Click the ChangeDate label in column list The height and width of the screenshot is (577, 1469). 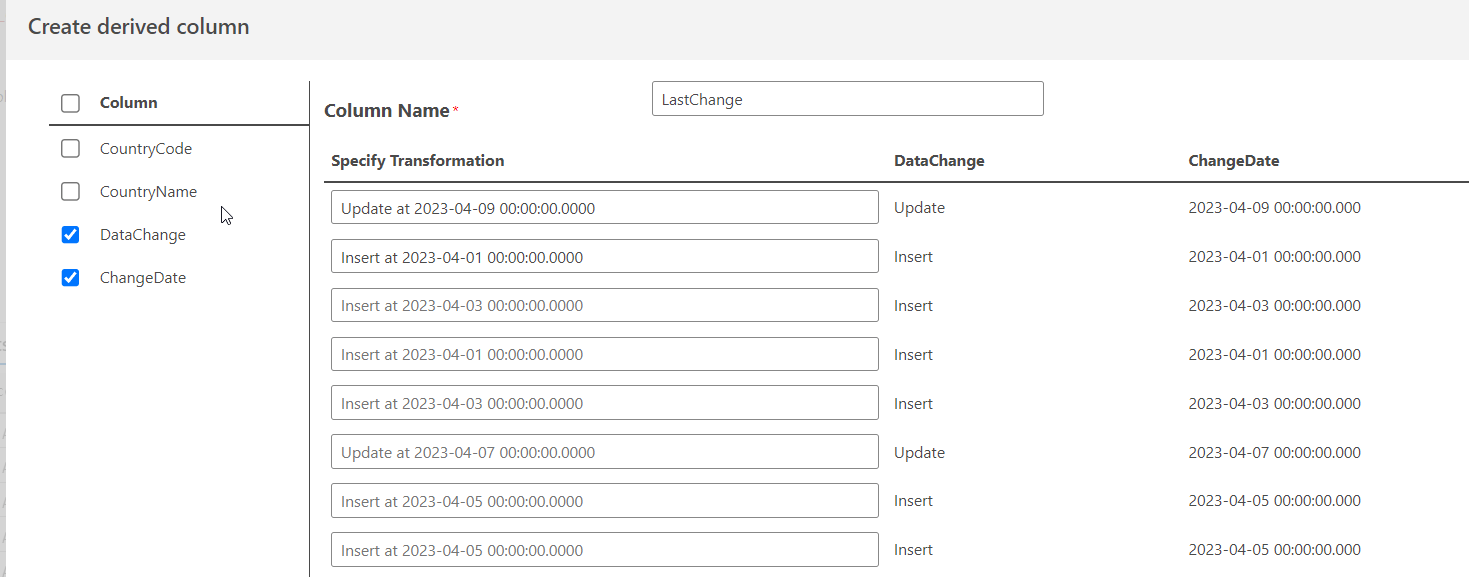[x=143, y=278]
